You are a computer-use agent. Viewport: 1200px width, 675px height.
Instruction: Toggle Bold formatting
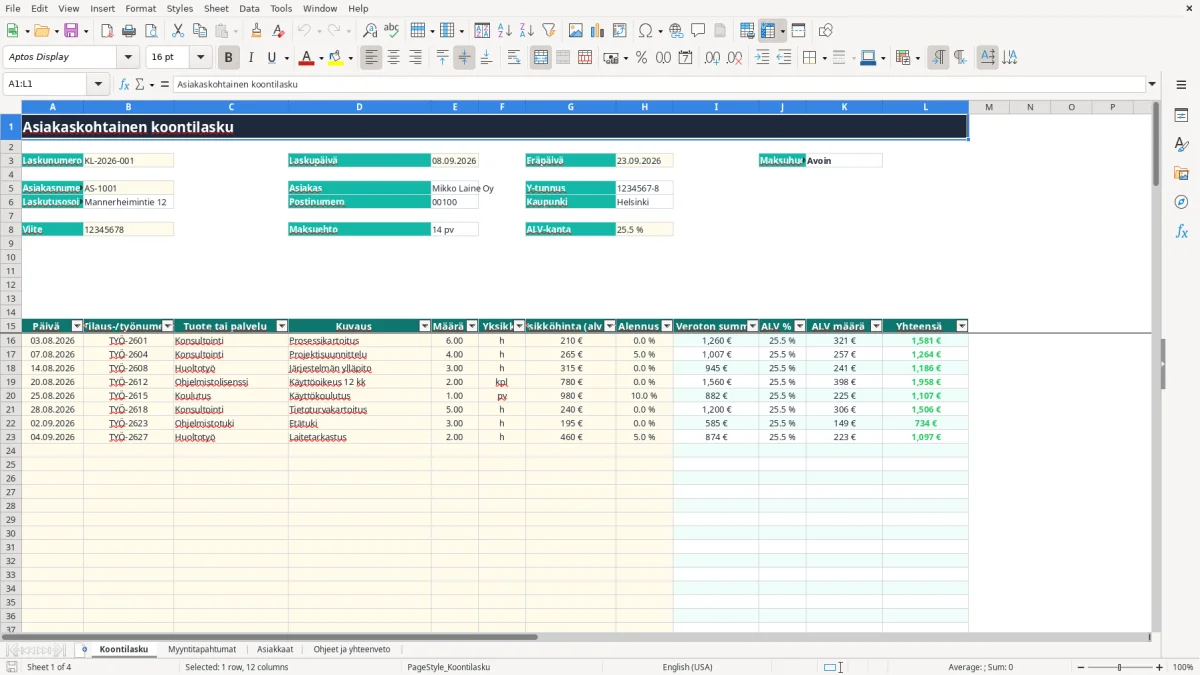tap(229, 58)
